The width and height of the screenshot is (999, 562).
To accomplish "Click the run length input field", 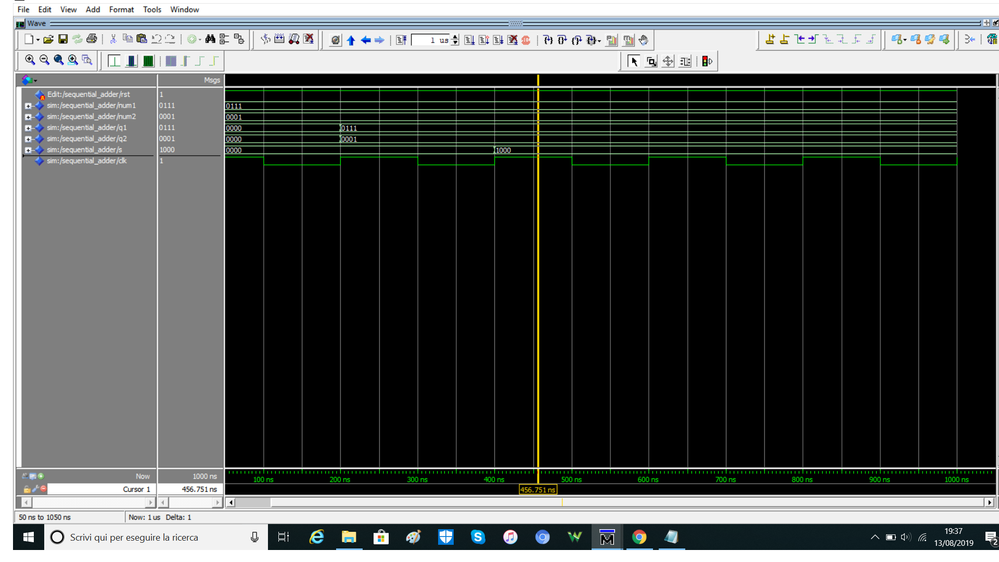I will point(430,40).
